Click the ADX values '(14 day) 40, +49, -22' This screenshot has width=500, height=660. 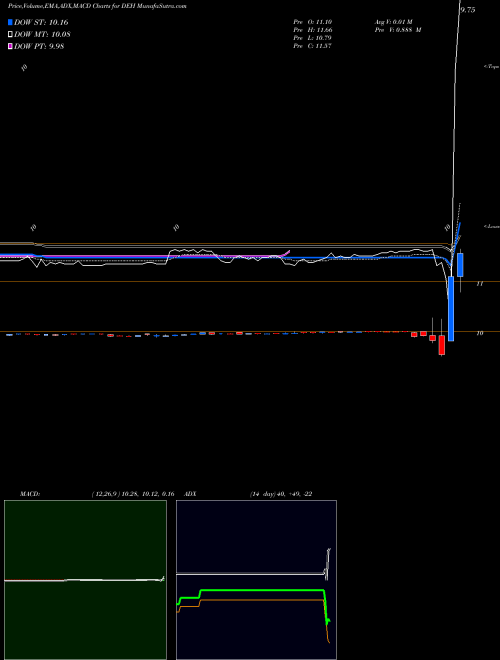(x=281, y=494)
